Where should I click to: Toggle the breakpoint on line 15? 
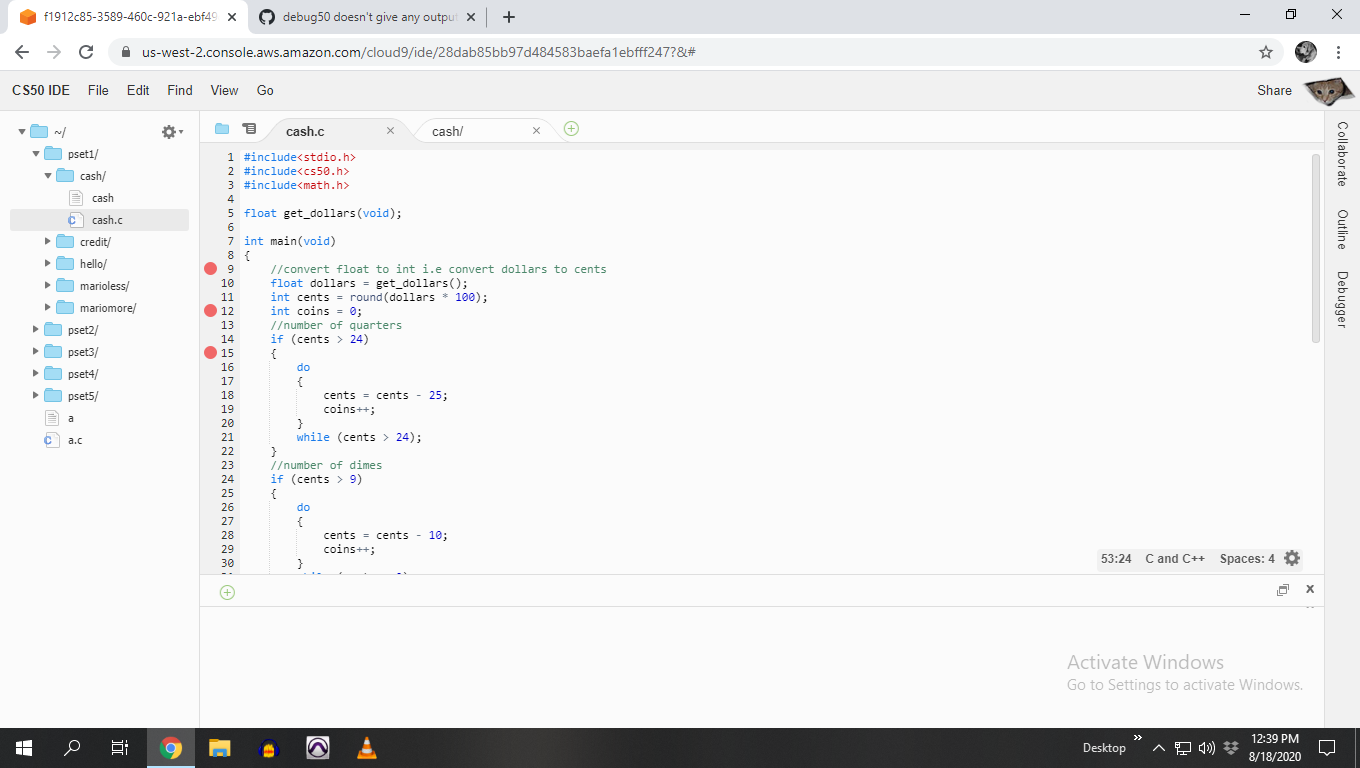pos(210,352)
